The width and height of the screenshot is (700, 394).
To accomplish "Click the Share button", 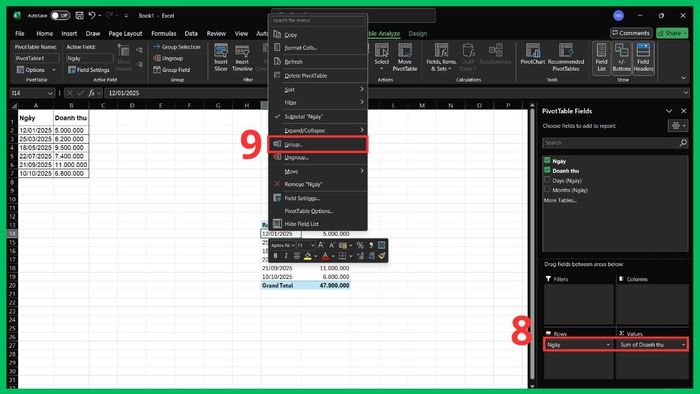I will point(672,33).
